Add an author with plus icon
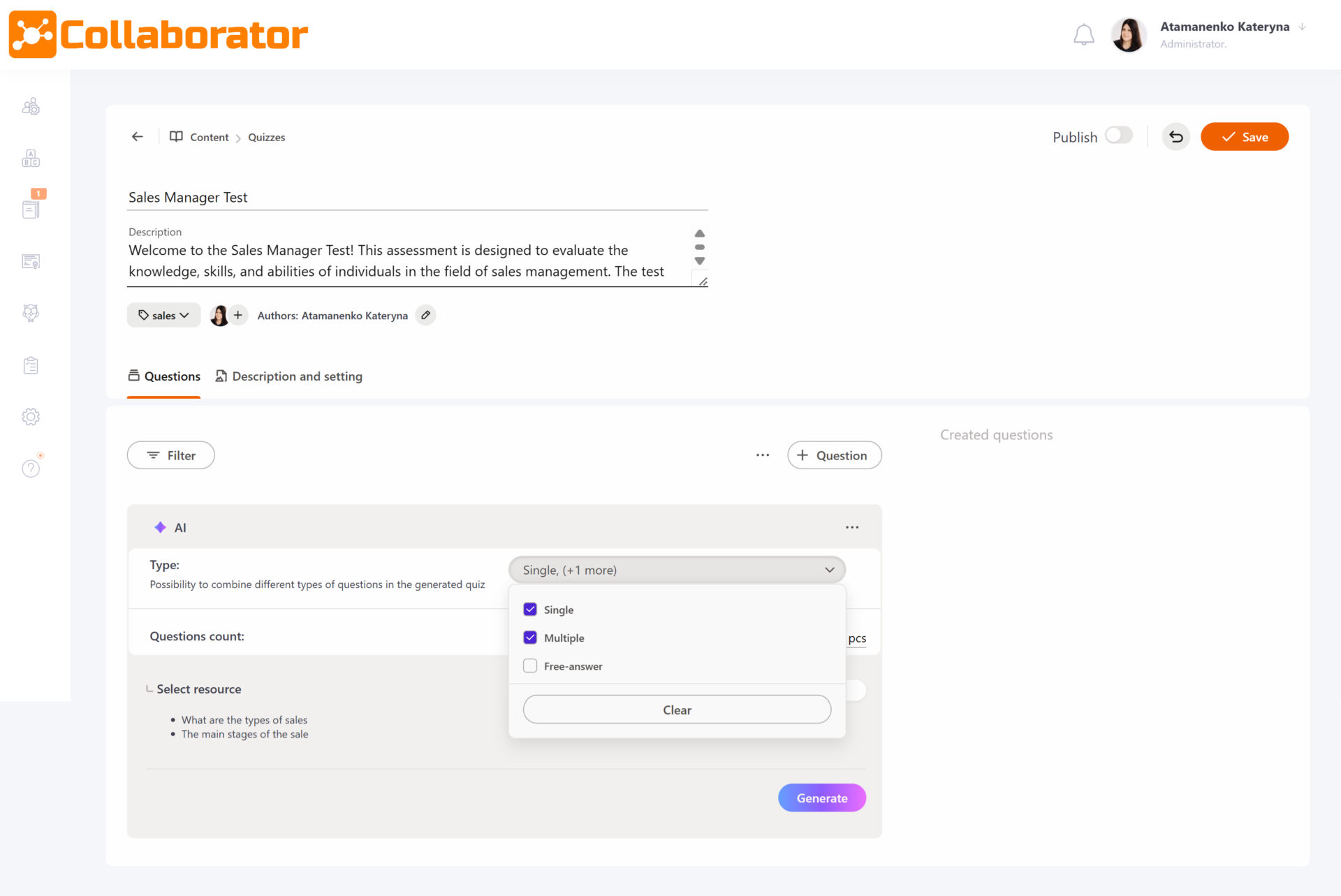Image resolution: width=1341 pixels, height=896 pixels. pyautogui.click(x=238, y=315)
